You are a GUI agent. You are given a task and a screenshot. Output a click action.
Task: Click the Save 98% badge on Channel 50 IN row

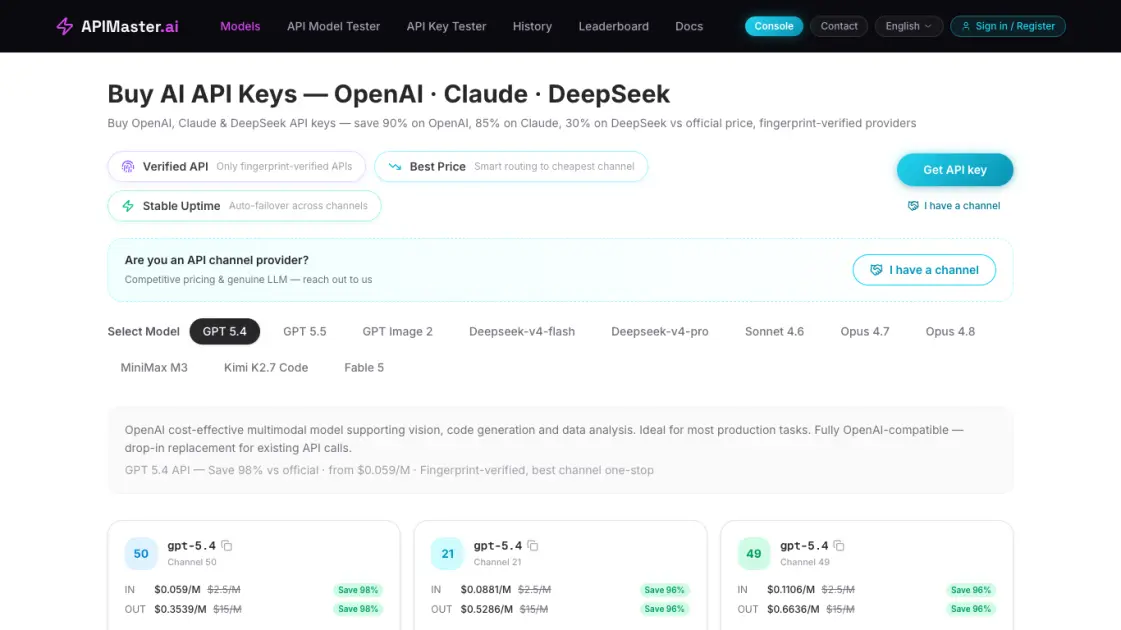pyautogui.click(x=357, y=590)
